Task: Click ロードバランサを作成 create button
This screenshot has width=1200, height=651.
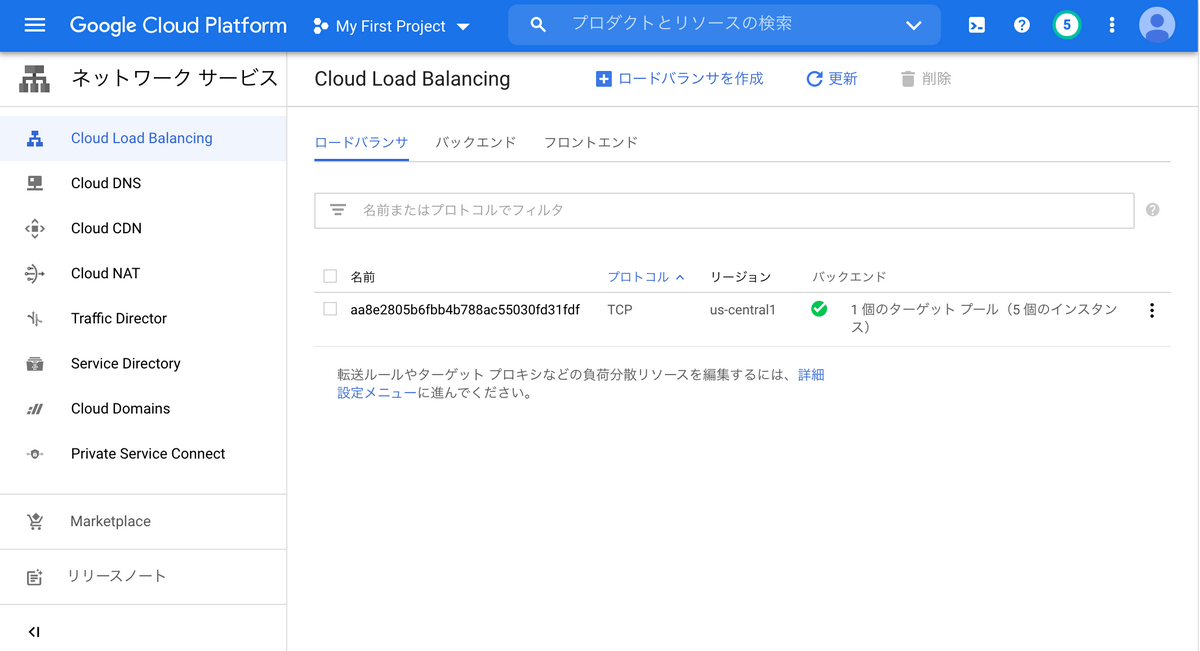Action: (x=680, y=79)
